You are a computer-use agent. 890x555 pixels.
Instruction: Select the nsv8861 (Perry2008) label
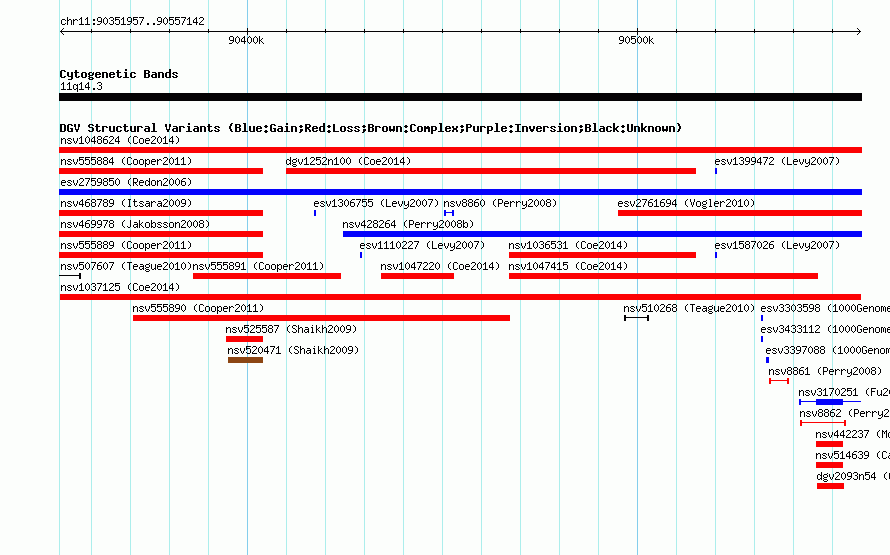[x=825, y=372]
